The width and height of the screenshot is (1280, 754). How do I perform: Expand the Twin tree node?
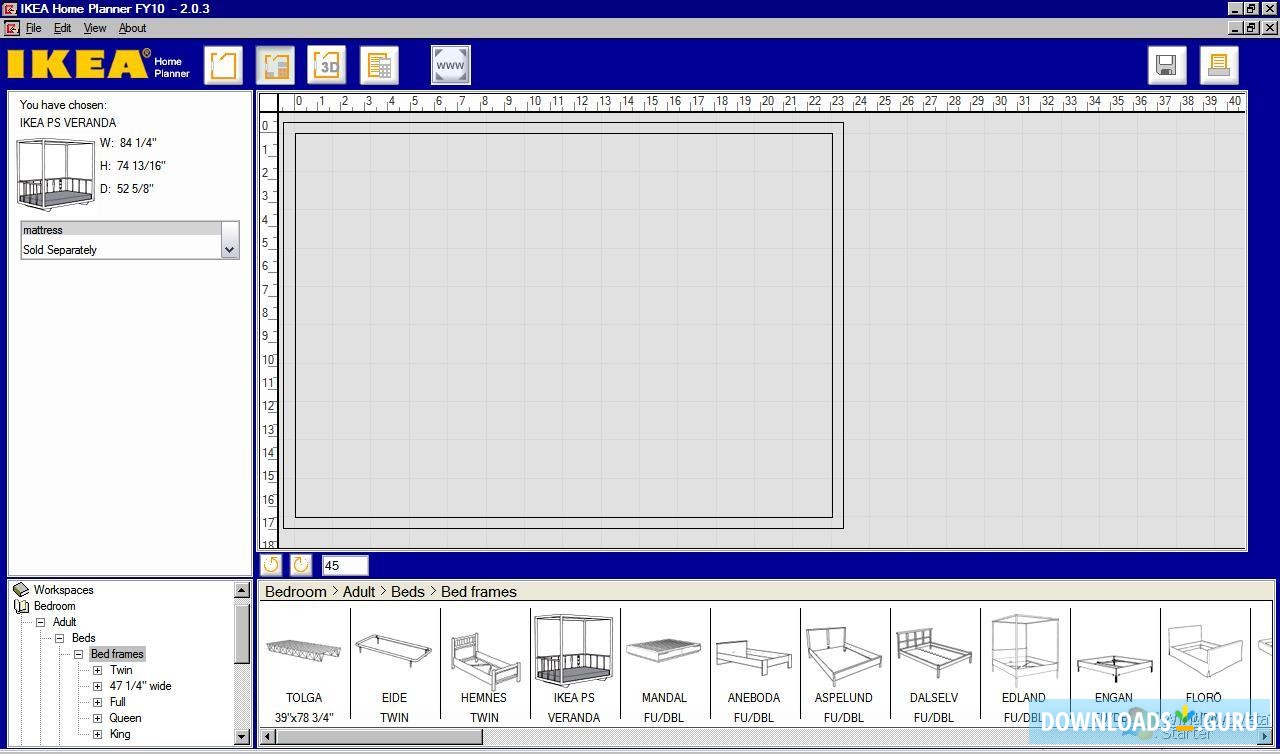point(96,670)
